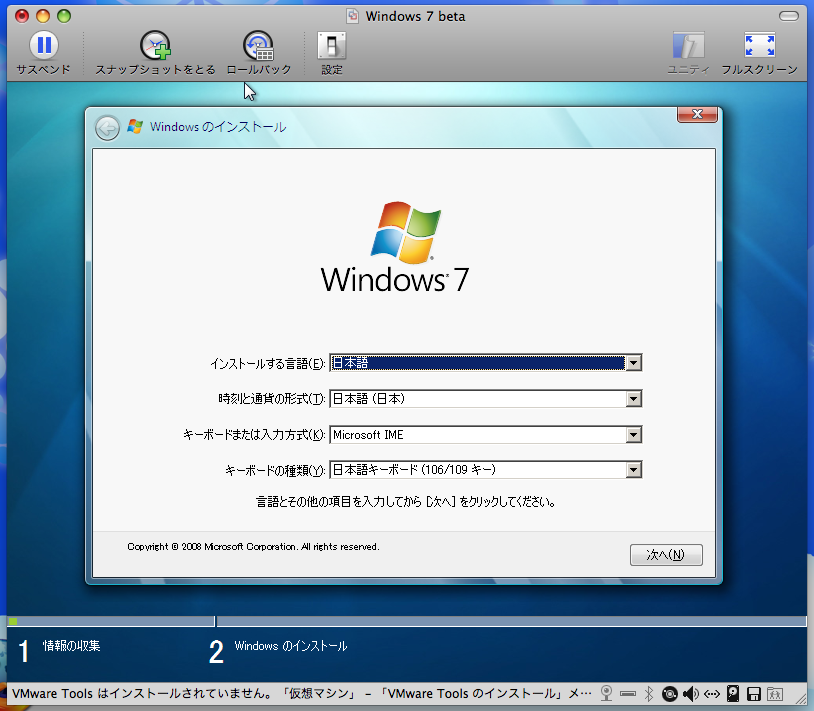The height and width of the screenshot is (711, 814).
Task: Click the キーボードの種類(Y): label
Action: [x=275, y=471]
